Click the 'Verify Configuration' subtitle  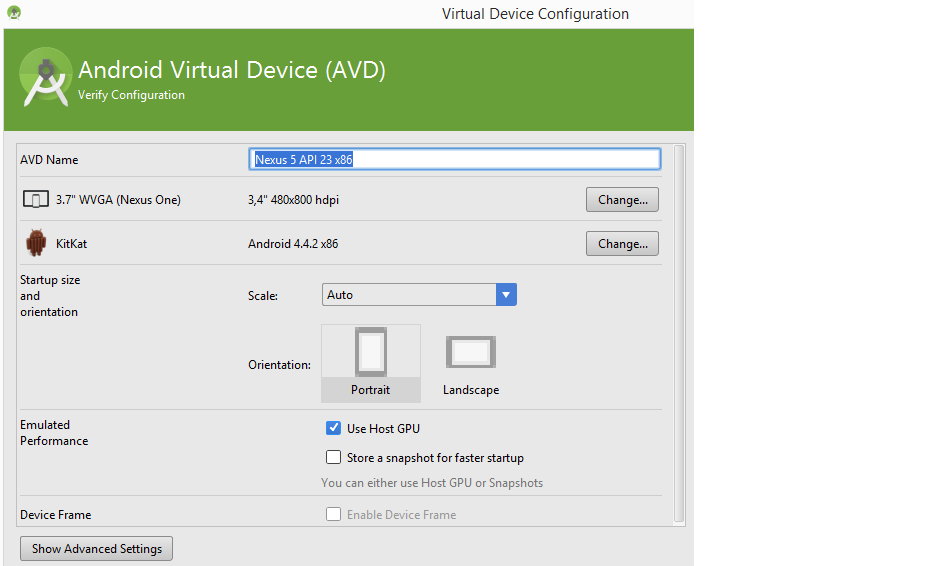tap(131, 95)
